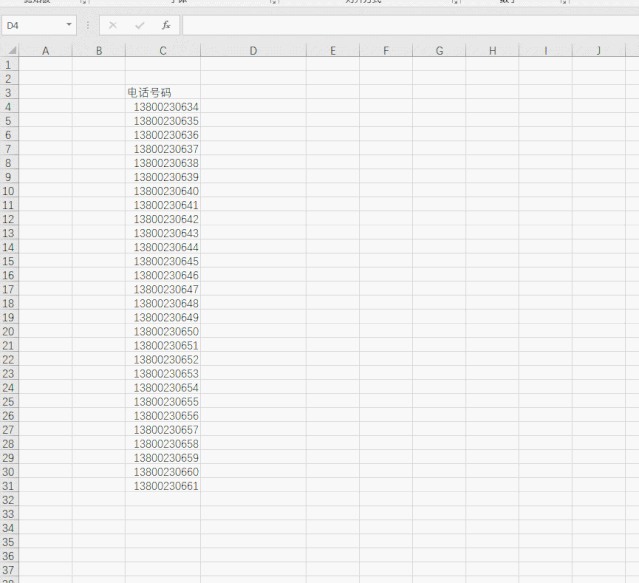Screen dimensions: 639x583
Task: Select column D header
Action: pyautogui.click(x=253, y=50)
